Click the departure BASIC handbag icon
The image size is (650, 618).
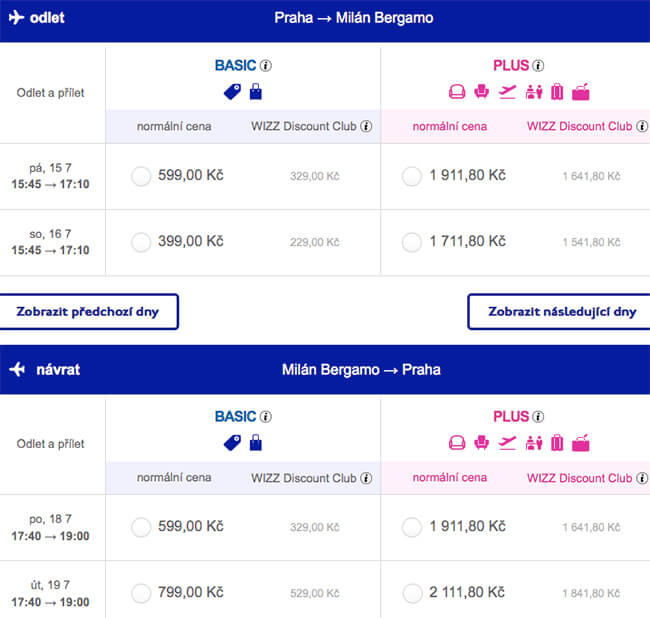[256, 92]
